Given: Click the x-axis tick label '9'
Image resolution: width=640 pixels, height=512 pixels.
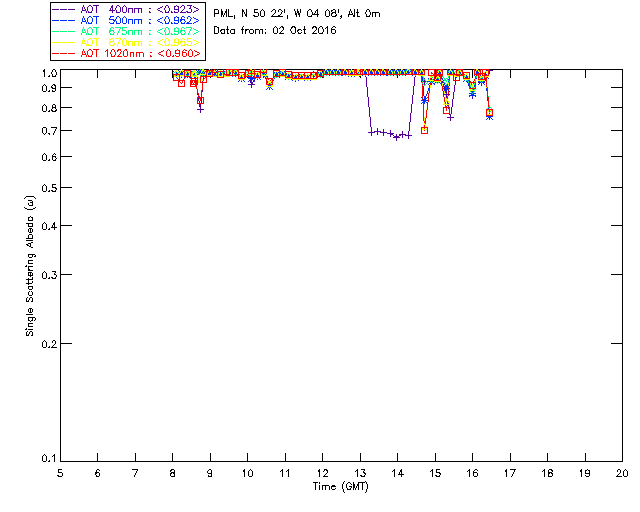Looking at the screenshot, I should 210,473.
